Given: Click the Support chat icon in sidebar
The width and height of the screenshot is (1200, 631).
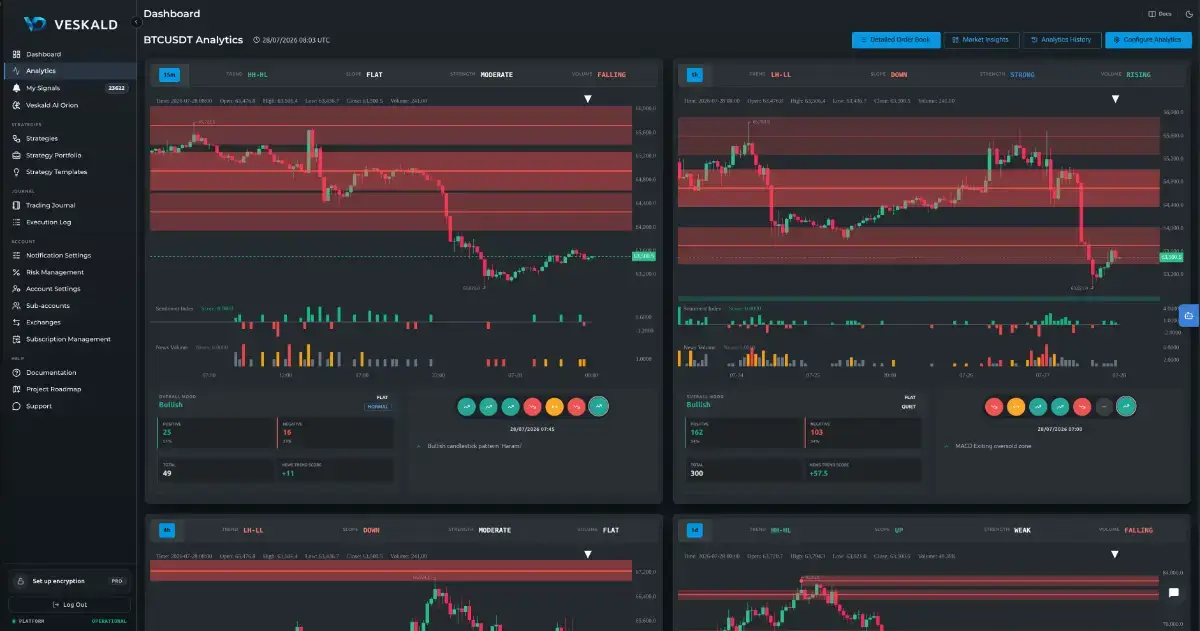Looking at the screenshot, I should (16, 406).
